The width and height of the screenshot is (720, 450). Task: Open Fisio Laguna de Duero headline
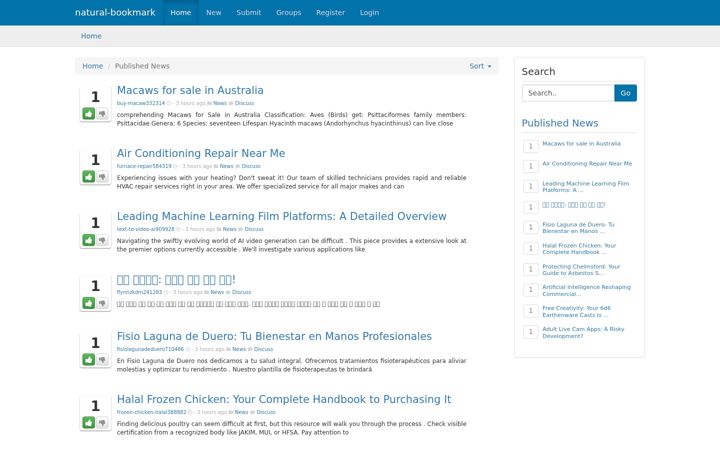click(x=274, y=336)
